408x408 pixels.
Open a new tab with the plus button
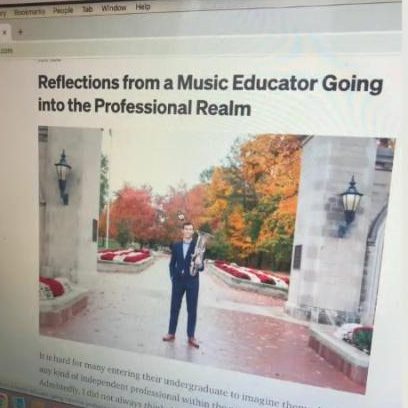[x=20, y=32]
